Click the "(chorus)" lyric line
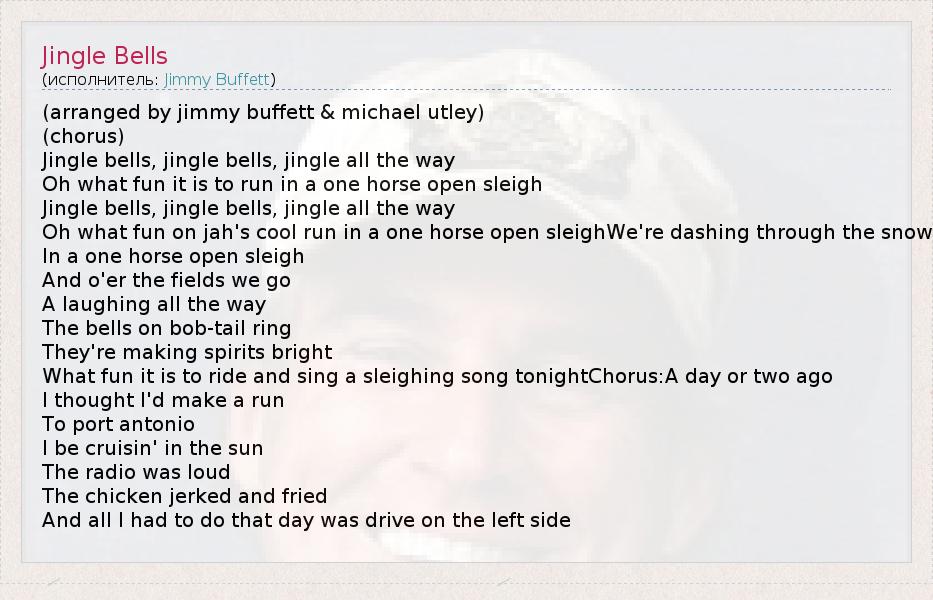Image resolution: width=933 pixels, height=600 pixels. pyautogui.click(x=83, y=136)
